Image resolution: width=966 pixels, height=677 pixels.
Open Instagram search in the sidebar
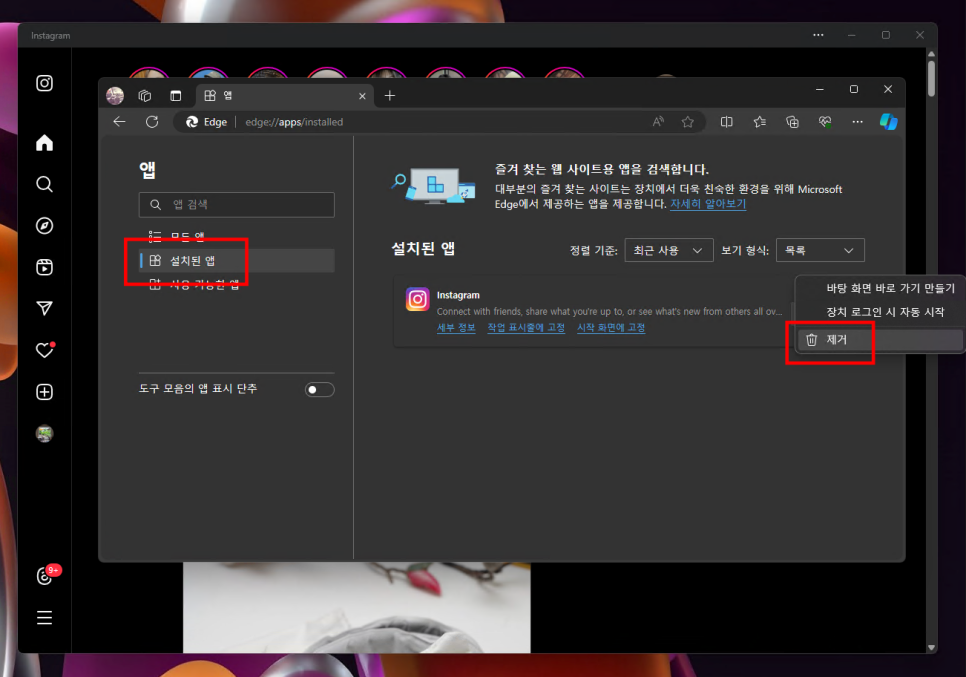(x=44, y=184)
